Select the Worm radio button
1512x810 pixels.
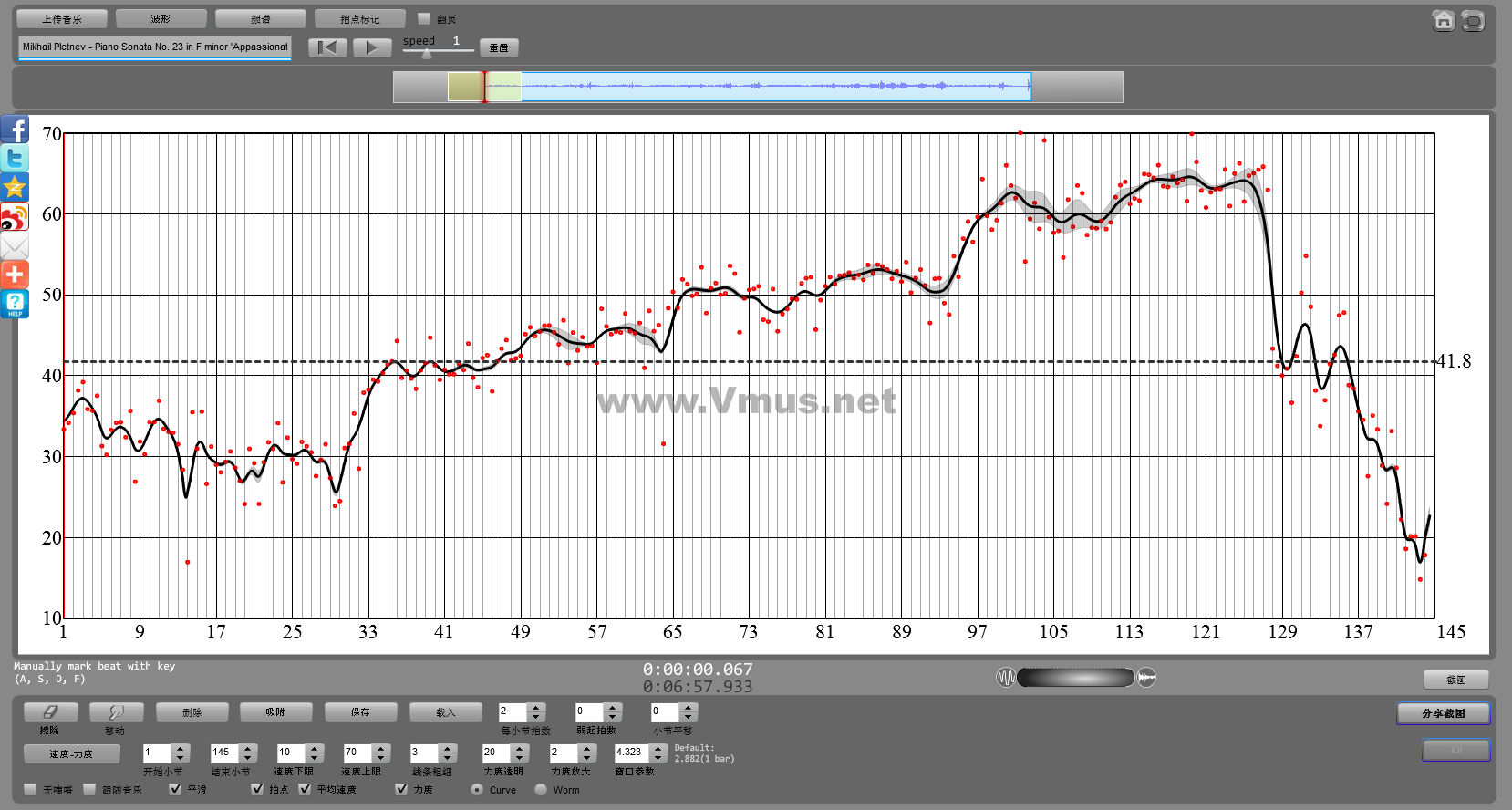click(x=541, y=790)
